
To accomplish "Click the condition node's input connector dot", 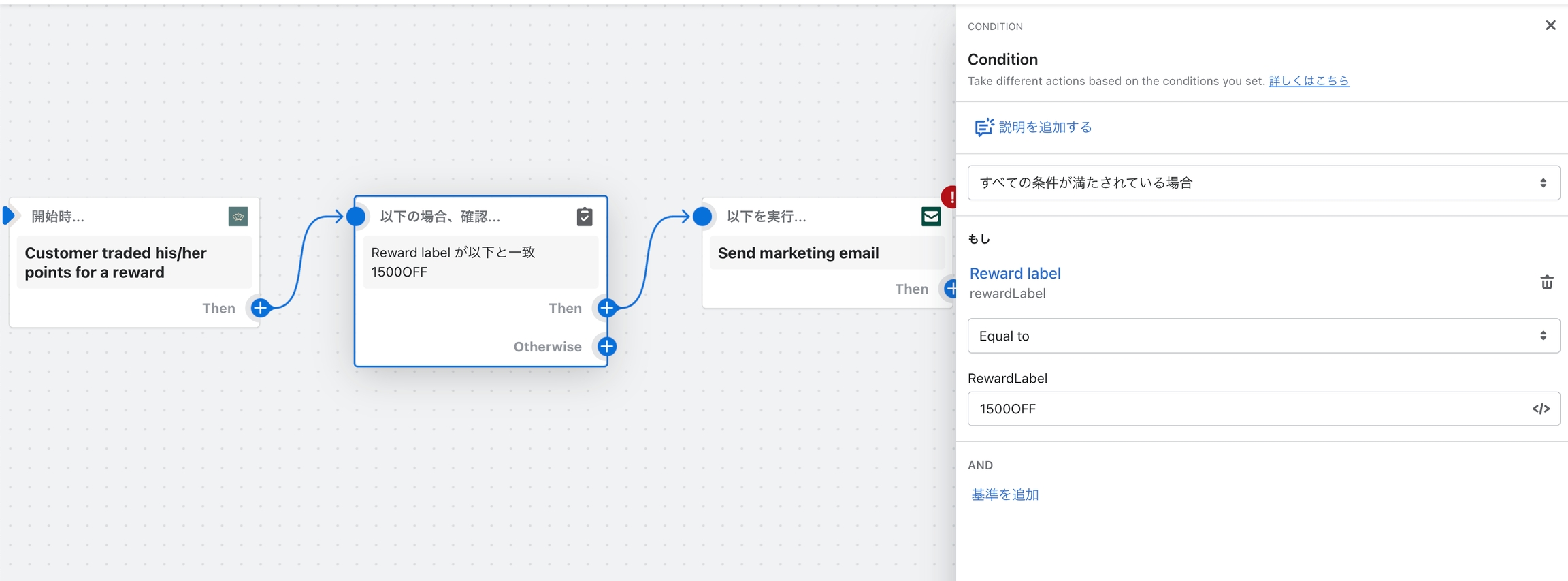I will 356,217.
